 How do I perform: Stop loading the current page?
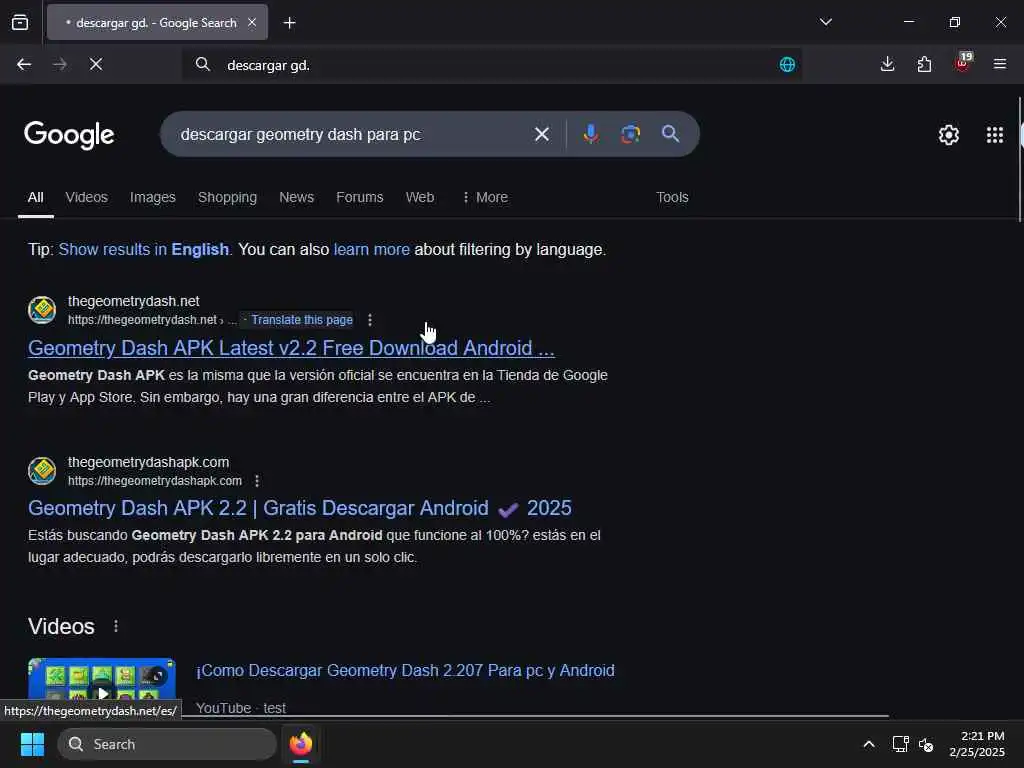96,64
